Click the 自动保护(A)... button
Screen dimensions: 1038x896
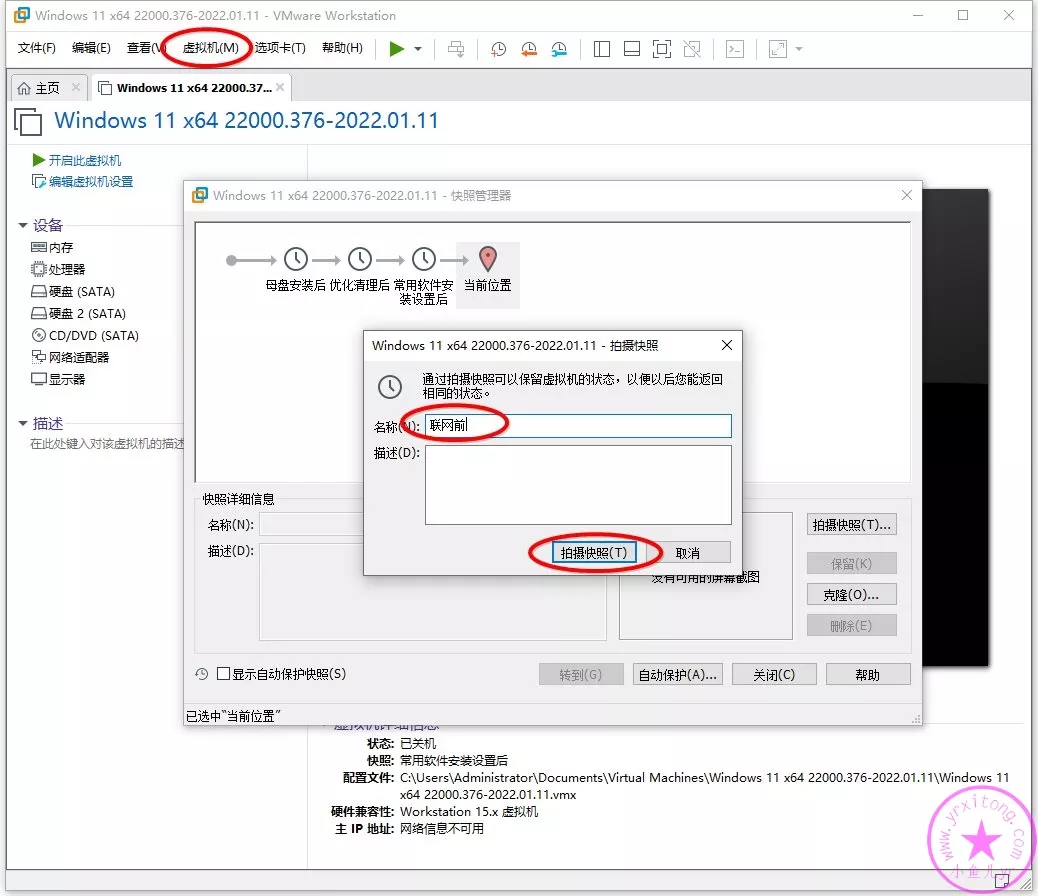click(677, 674)
